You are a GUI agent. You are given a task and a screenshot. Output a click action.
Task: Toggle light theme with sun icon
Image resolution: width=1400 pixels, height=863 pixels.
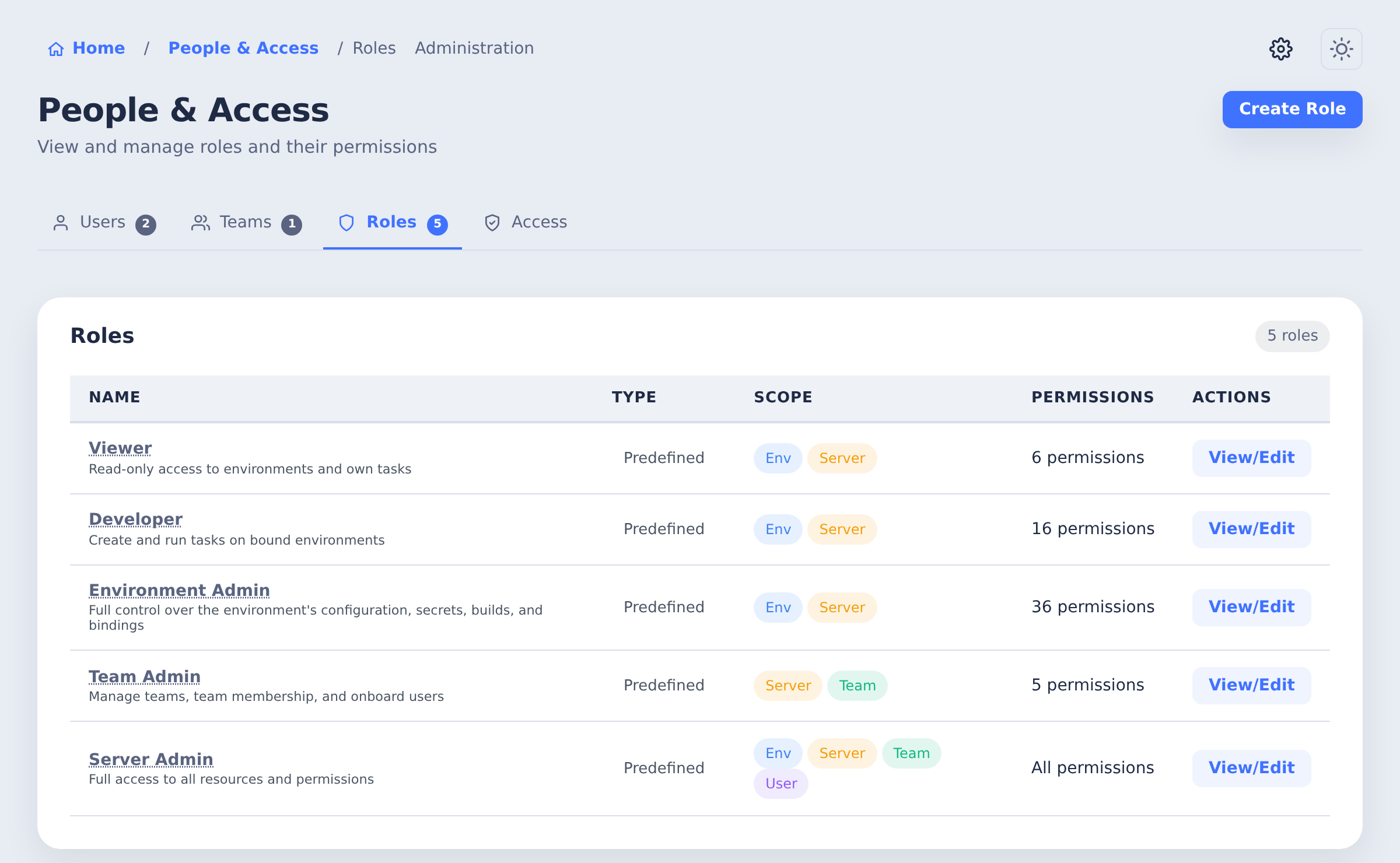pos(1342,49)
